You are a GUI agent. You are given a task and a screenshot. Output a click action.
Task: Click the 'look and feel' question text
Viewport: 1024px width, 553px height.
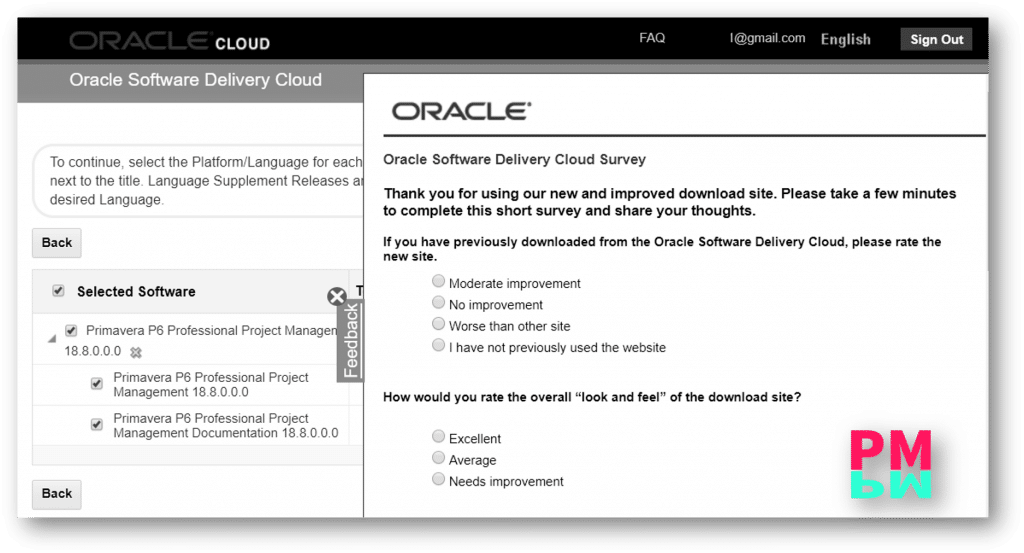(x=592, y=398)
